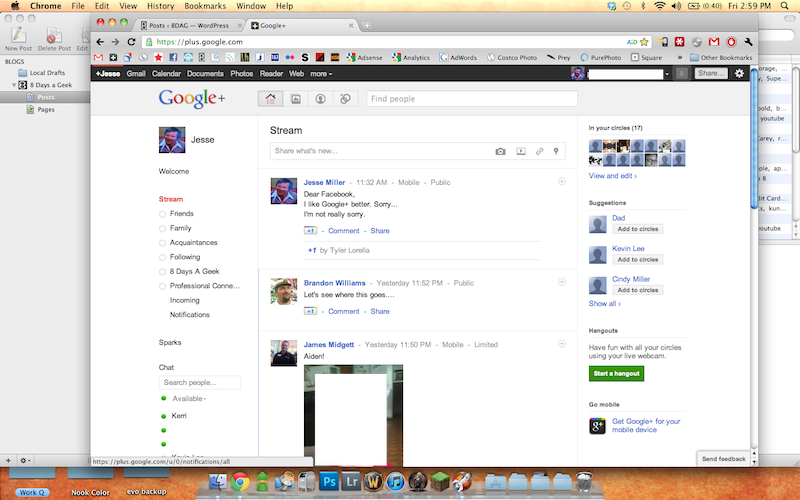Attach a photo using the camera icon
The height and width of the screenshot is (500, 800).
(501, 151)
